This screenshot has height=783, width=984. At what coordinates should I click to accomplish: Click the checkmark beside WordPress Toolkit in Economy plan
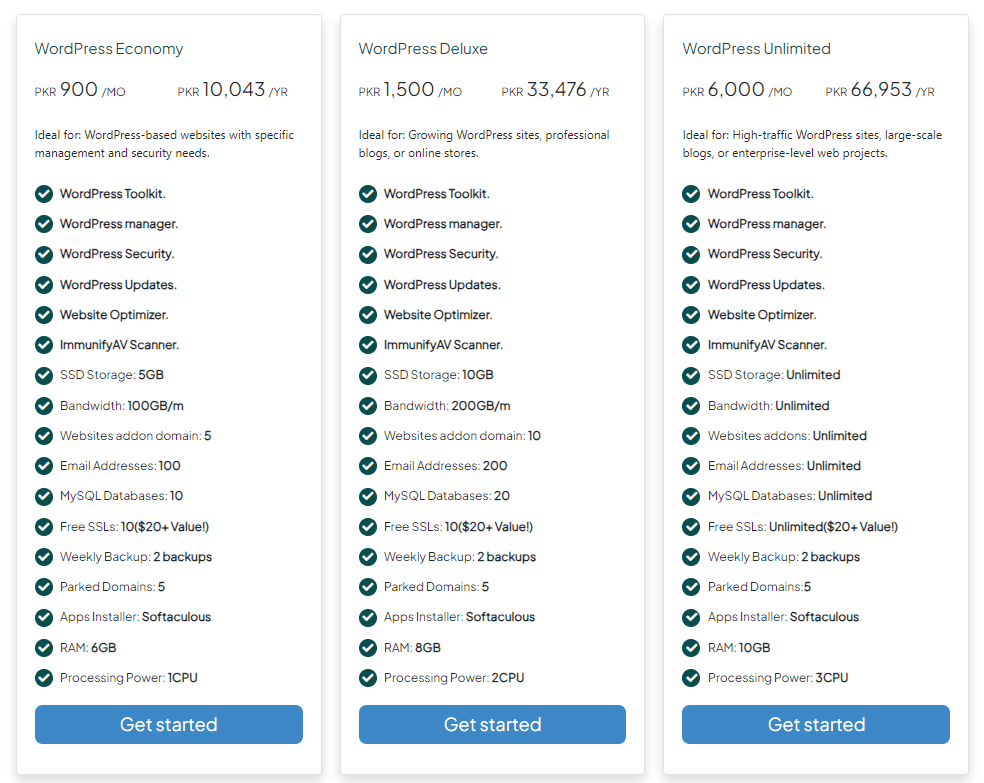click(44, 193)
